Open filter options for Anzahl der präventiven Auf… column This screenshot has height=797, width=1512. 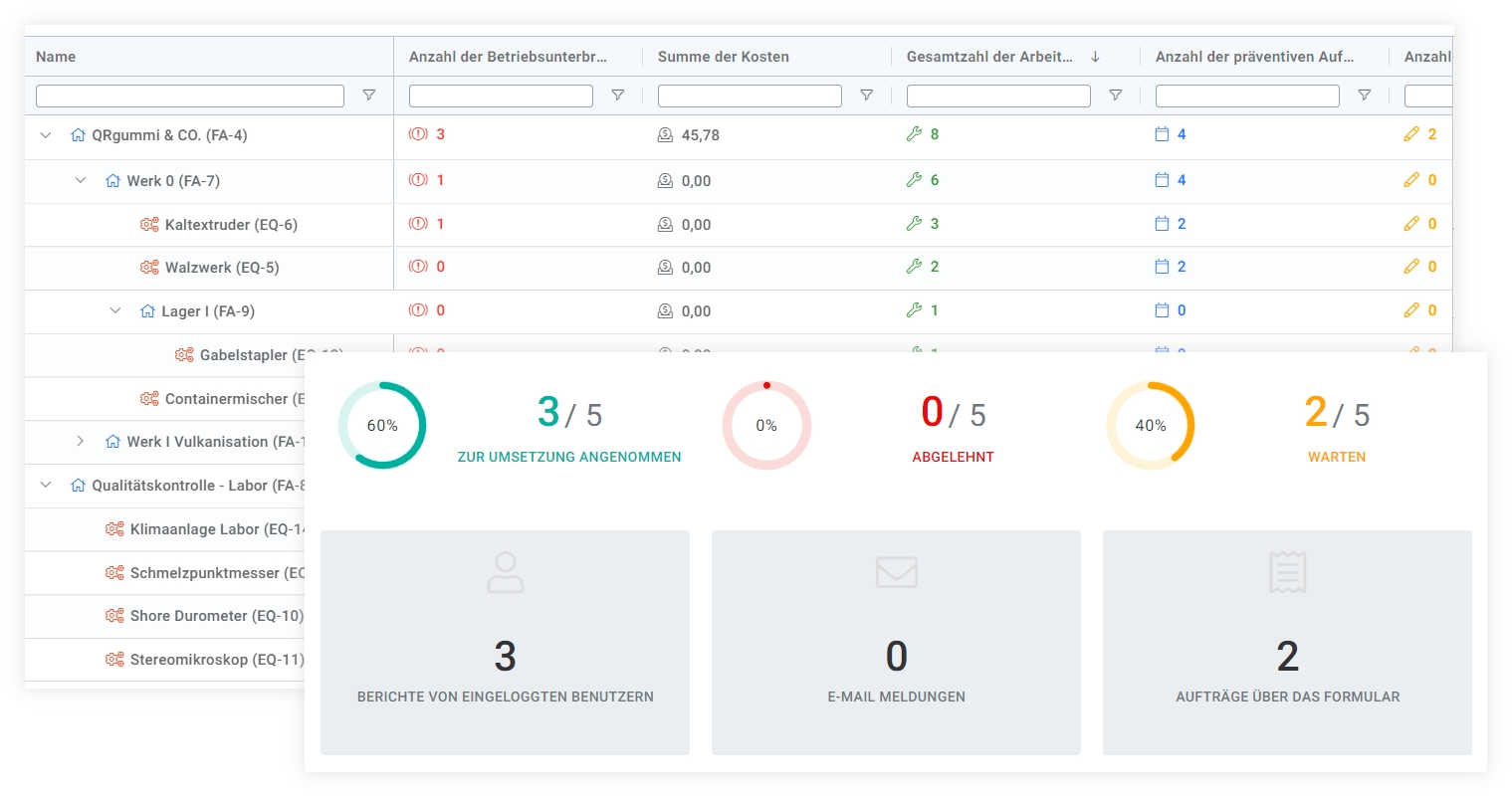(x=1365, y=96)
